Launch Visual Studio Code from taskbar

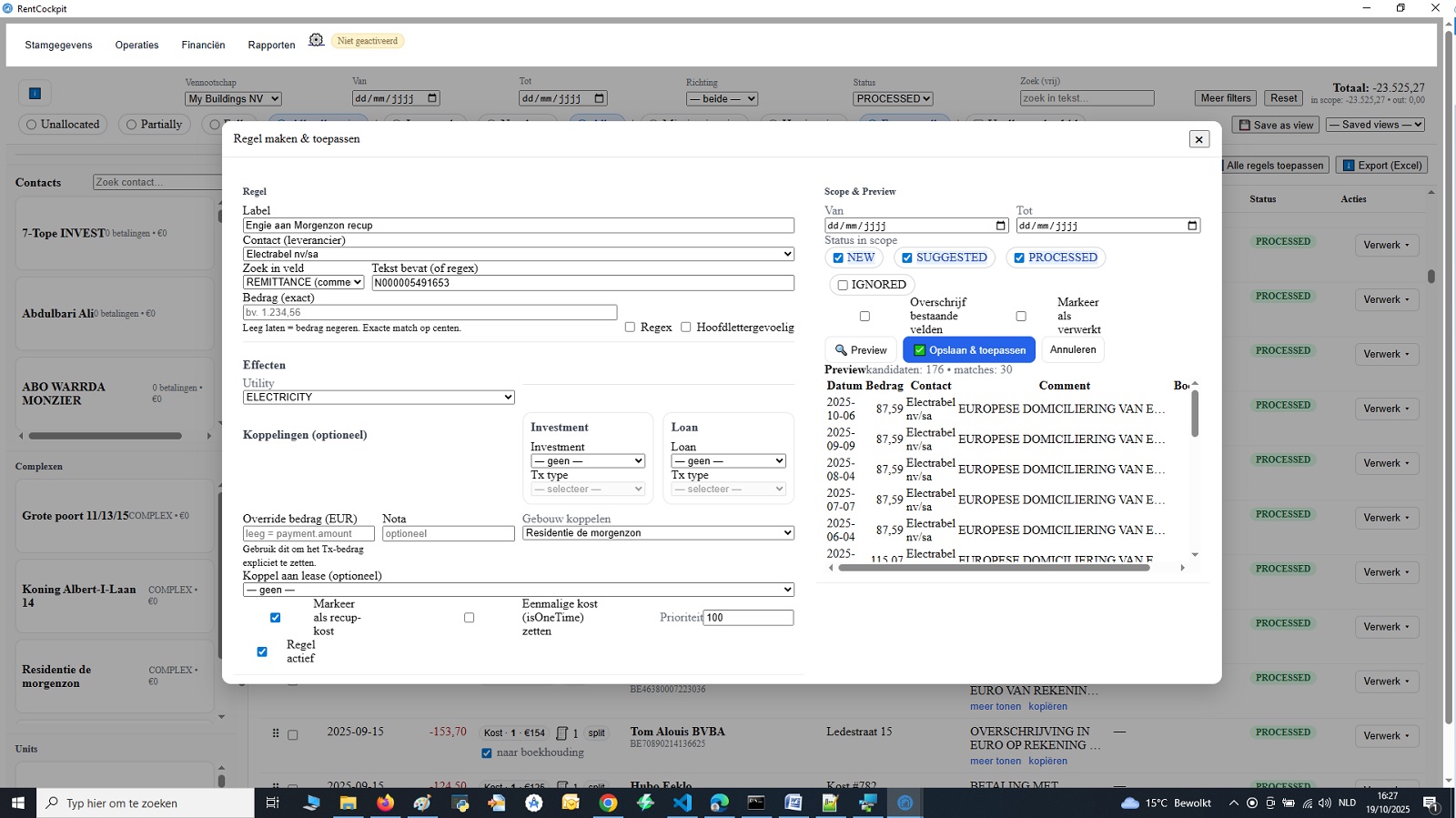pyautogui.click(x=682, y=803)
